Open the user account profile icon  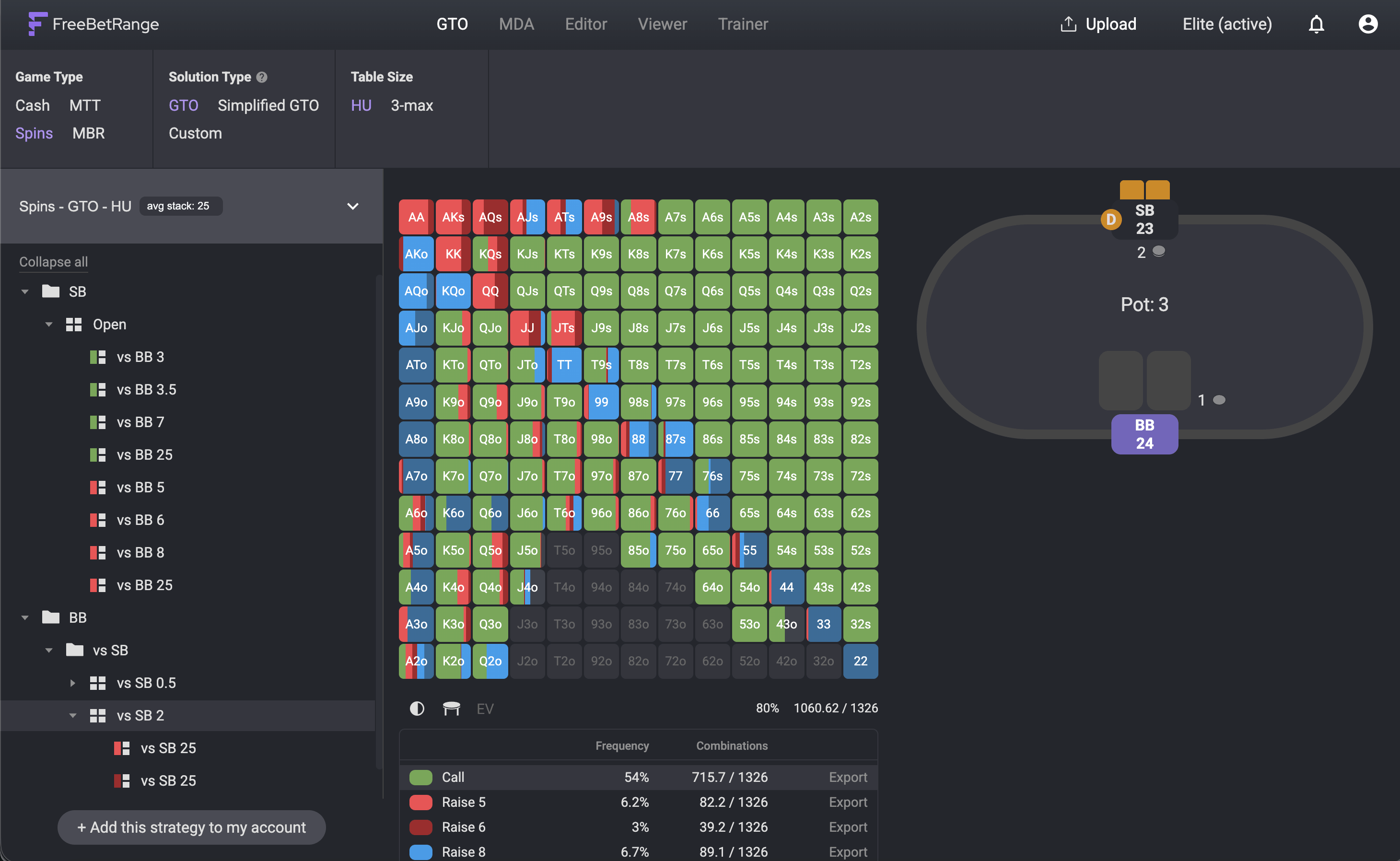1367,24
